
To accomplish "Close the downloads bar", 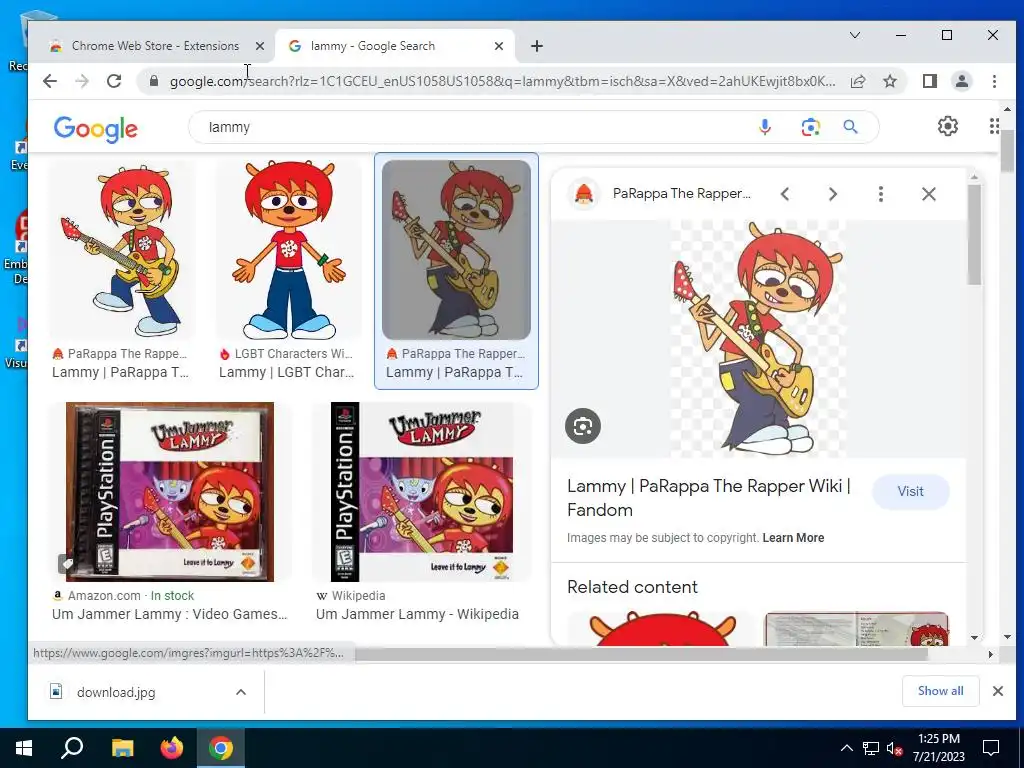I will click(x=998, y=691).
